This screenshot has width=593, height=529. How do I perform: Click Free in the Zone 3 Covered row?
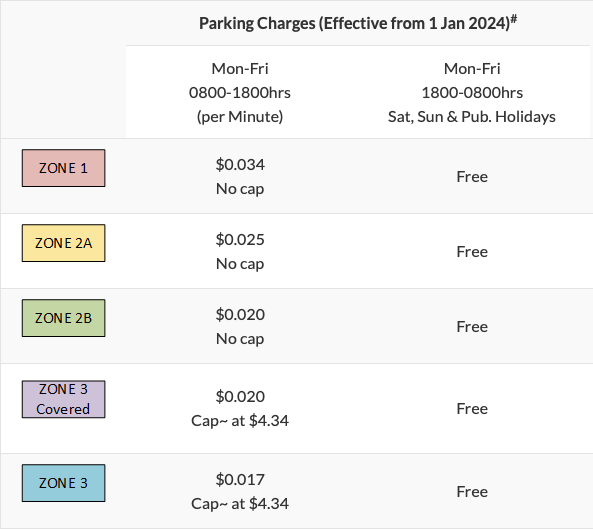point(472,408)
